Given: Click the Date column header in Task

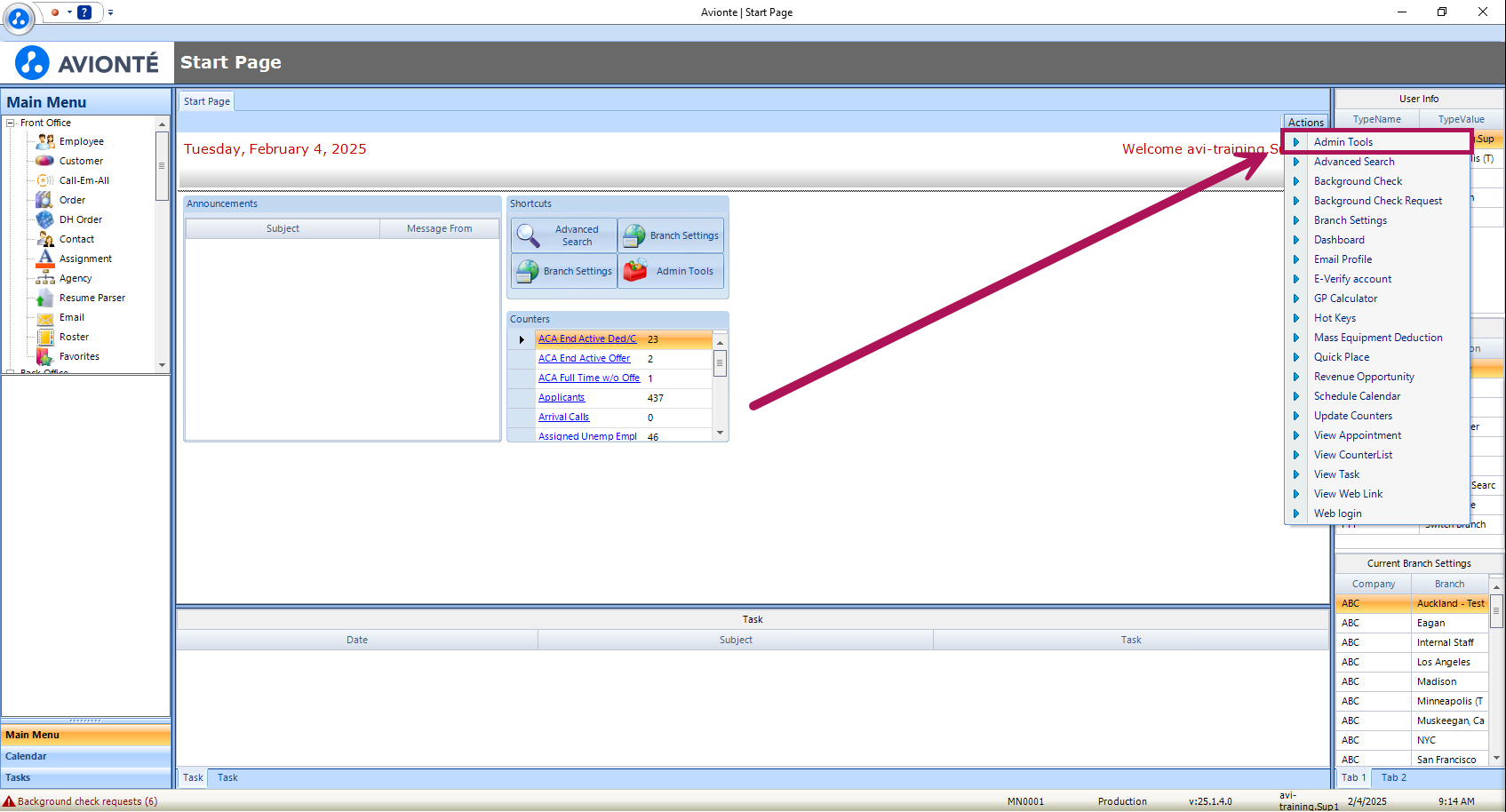Looking at the screenshot, I should pyautogui.click(x=357, y=640).
